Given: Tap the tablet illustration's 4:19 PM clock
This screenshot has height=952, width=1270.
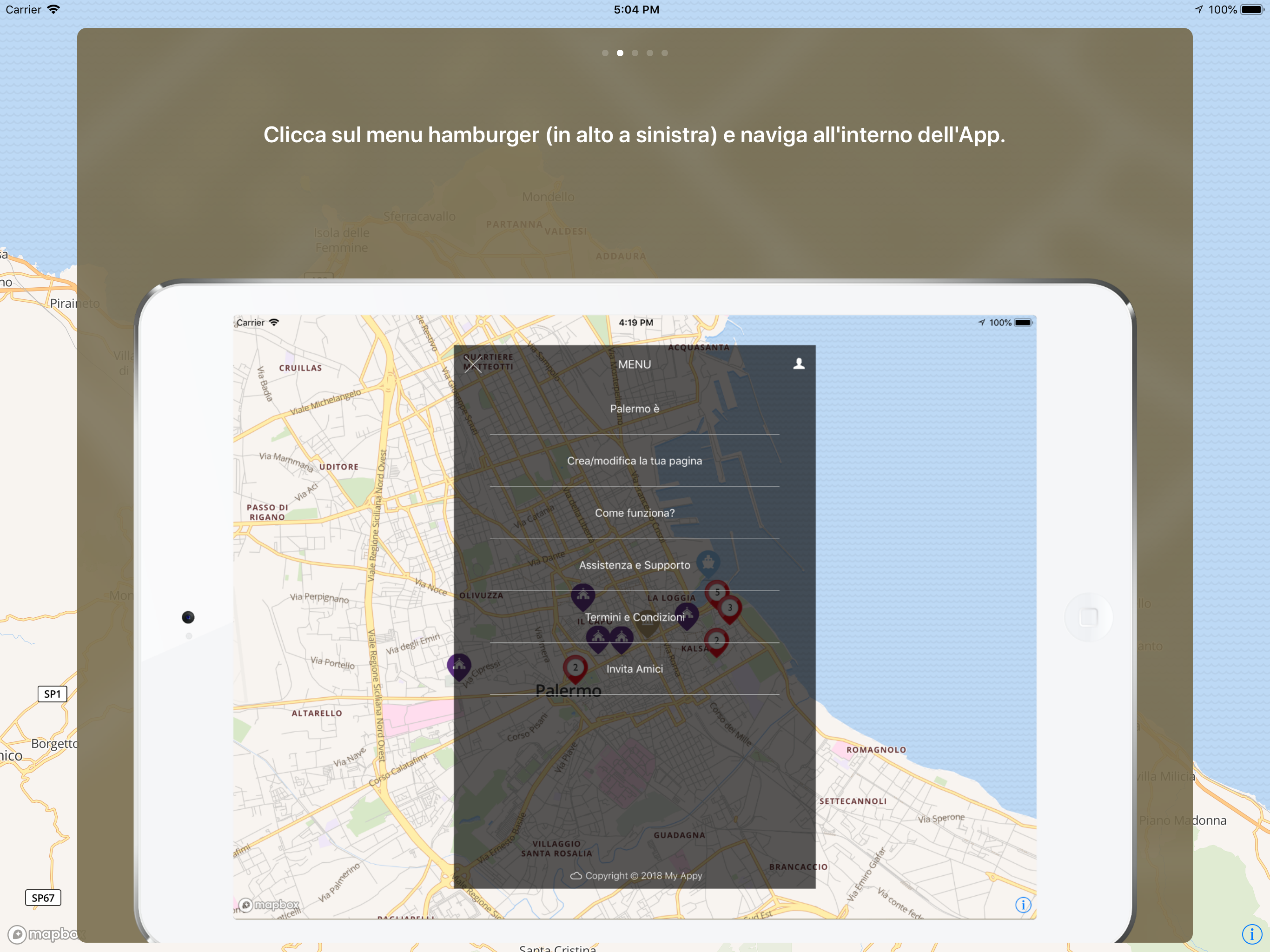Looking at the screenshot, I should click(635, 323).
